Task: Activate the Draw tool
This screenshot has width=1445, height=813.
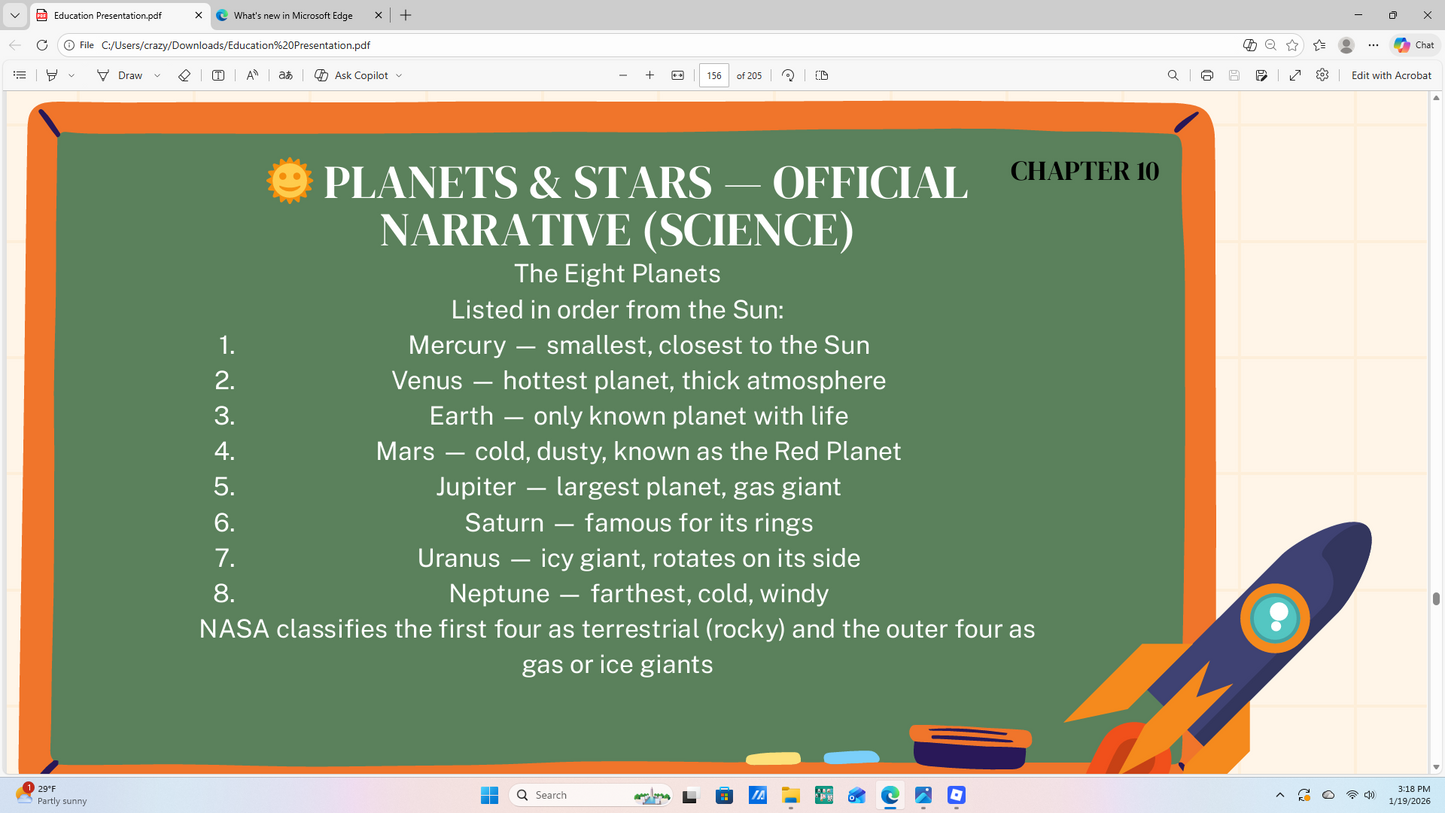Action: tap(119, 75)
